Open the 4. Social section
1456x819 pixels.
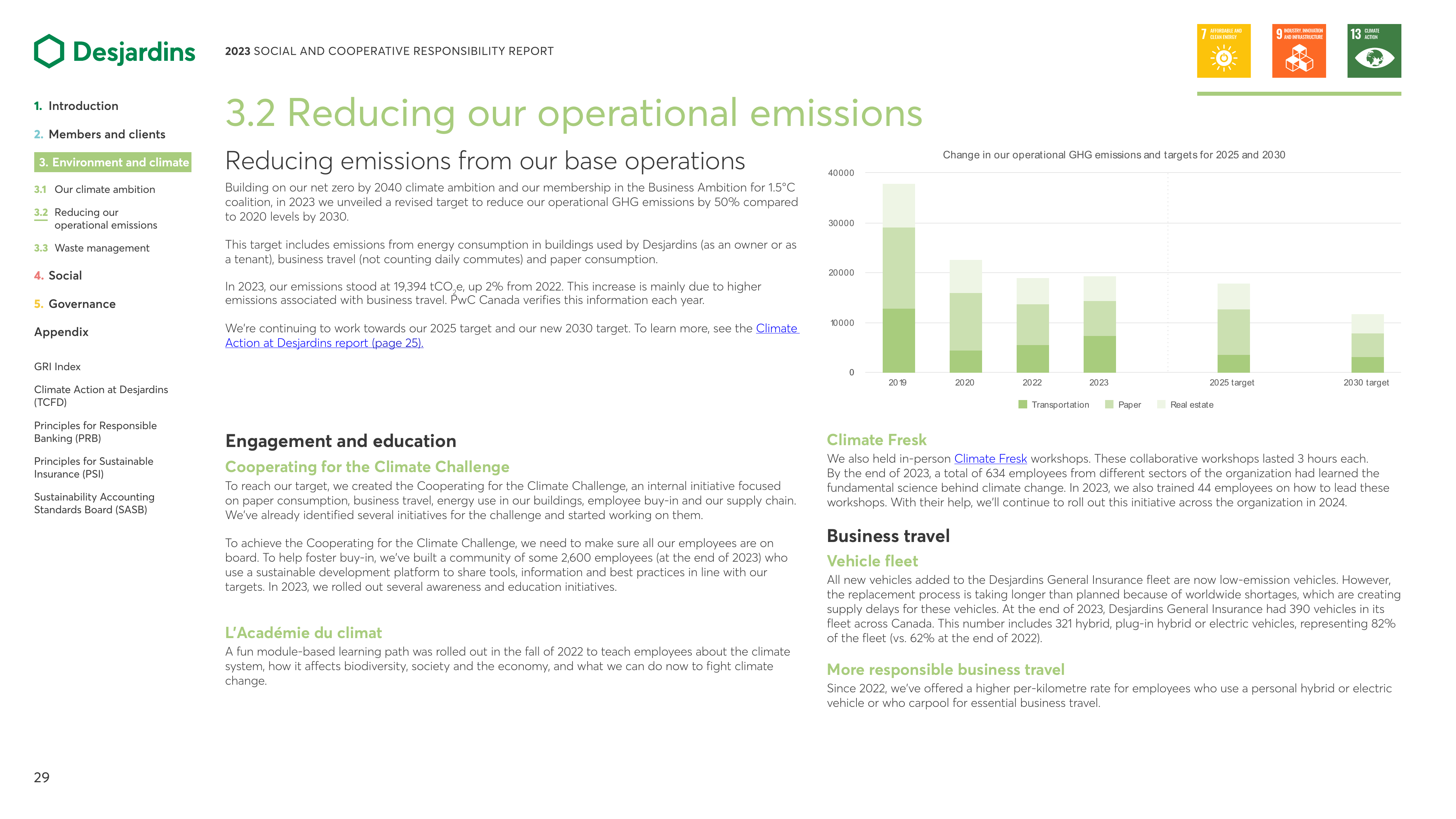pos(58,275)
